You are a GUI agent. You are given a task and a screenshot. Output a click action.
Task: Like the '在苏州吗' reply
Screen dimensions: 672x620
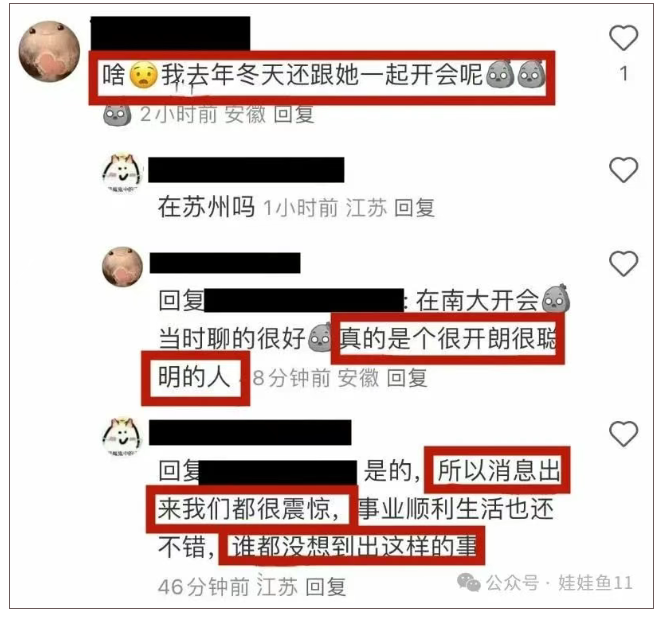(x=623, y=170)
